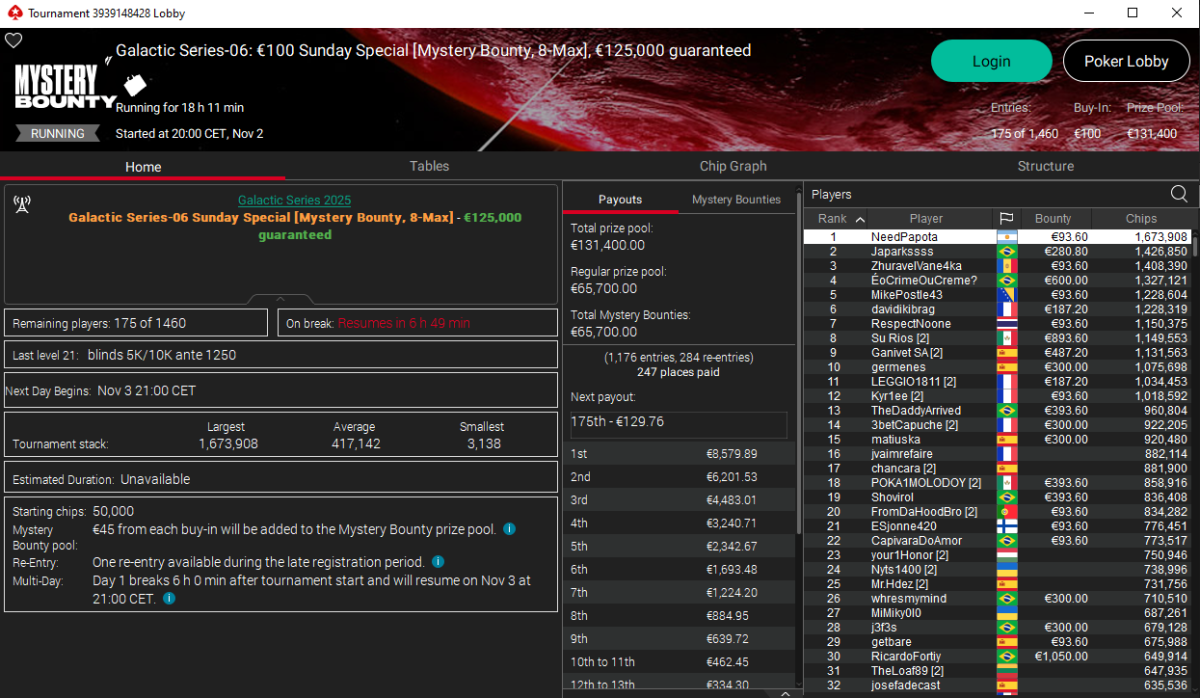
Task: Collapse the tournament description panel chevron
Action: coord(281,299)
